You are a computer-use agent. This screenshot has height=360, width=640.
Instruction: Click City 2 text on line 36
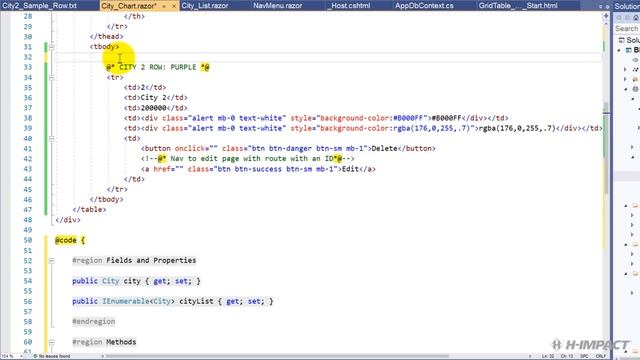153,98
